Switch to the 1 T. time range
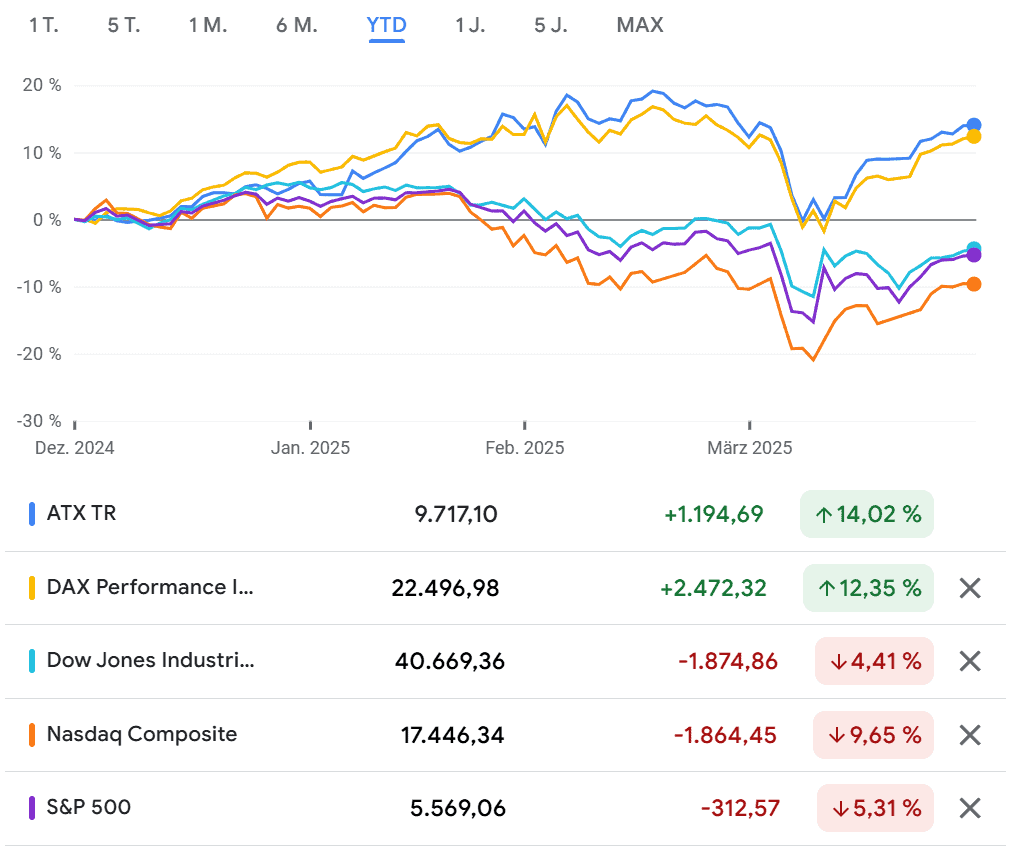1012x856 pixels. (x=44, y=25)
